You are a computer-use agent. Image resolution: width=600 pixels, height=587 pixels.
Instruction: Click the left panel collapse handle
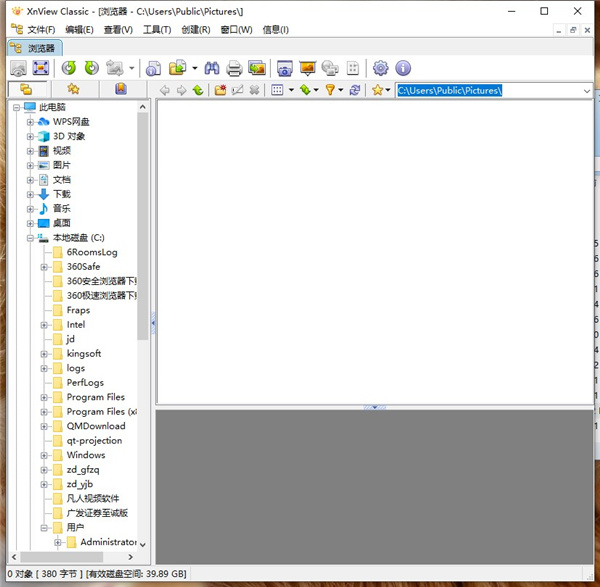(153, 323)
